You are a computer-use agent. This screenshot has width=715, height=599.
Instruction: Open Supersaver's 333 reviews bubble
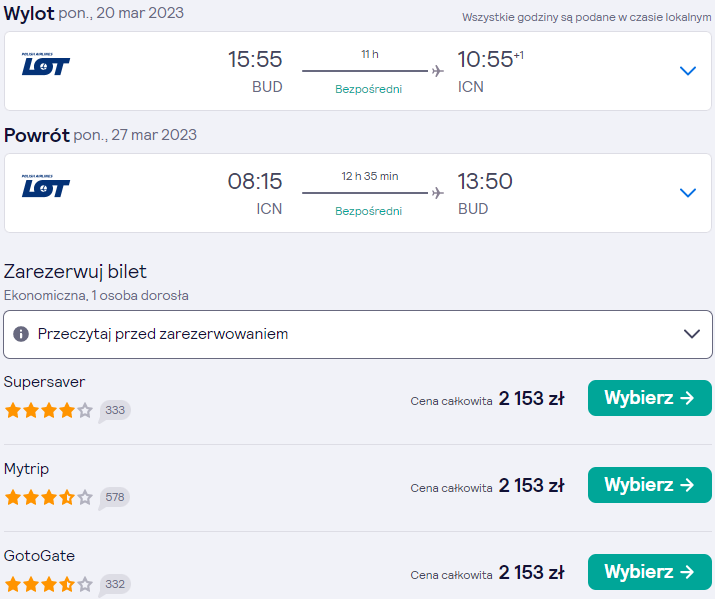pyautogui.click(x=114, y=411)
